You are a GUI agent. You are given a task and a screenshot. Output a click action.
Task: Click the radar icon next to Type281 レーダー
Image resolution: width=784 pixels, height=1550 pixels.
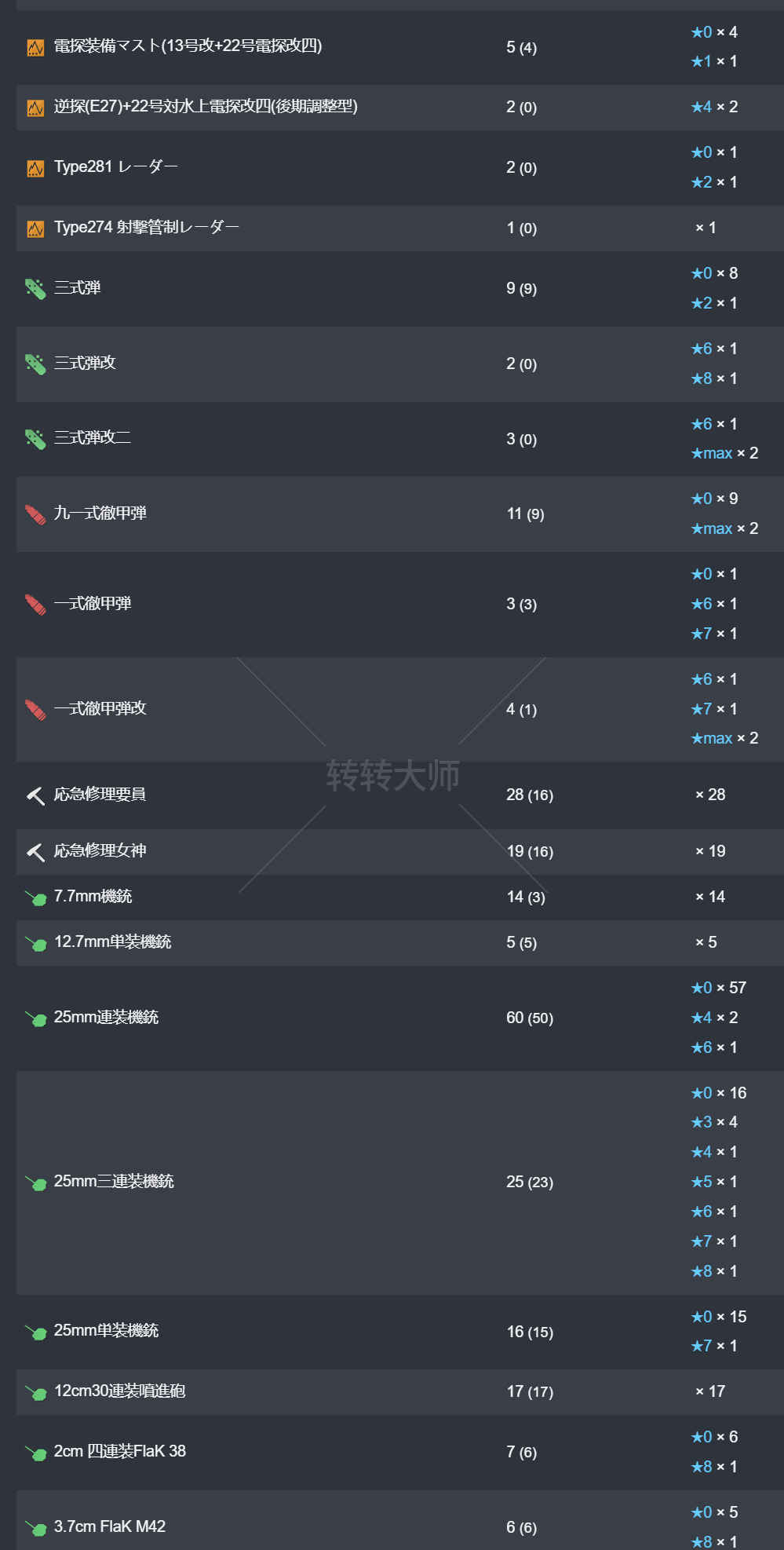(x=35, y=168)
